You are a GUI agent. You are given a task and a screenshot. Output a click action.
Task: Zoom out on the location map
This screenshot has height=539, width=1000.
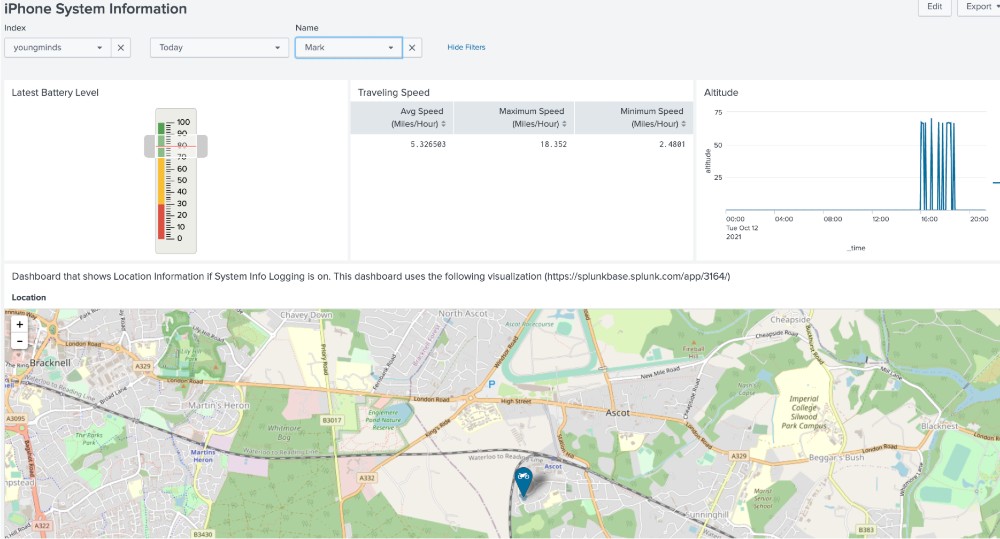[20, 341]
